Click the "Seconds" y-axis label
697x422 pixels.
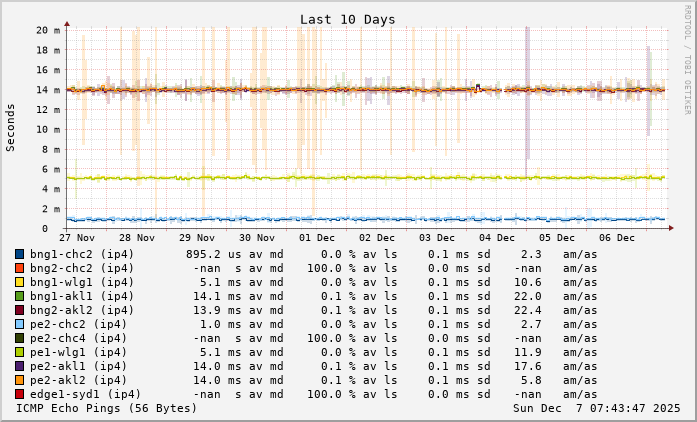pos(11,128)
